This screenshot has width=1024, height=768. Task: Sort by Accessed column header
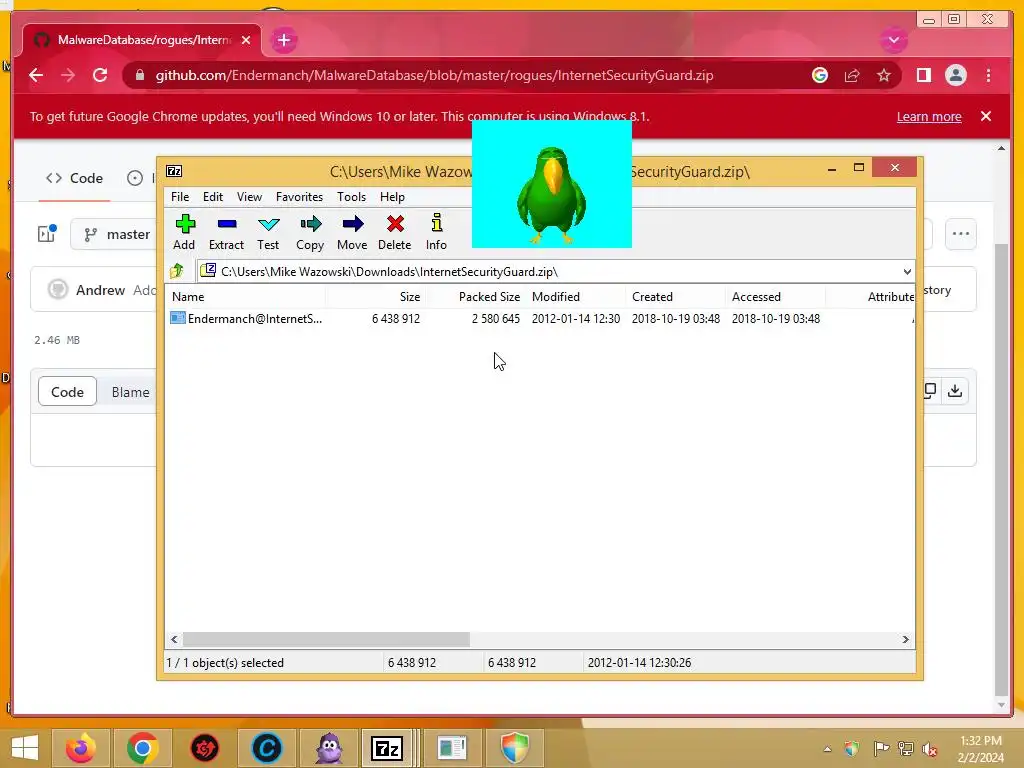point(776,296)
